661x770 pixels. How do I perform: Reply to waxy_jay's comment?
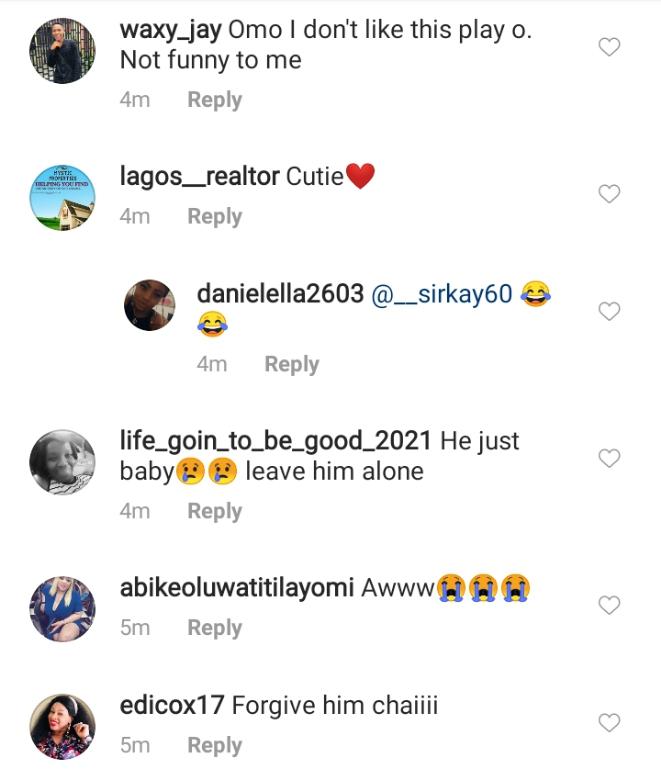[x=215, y=100]
